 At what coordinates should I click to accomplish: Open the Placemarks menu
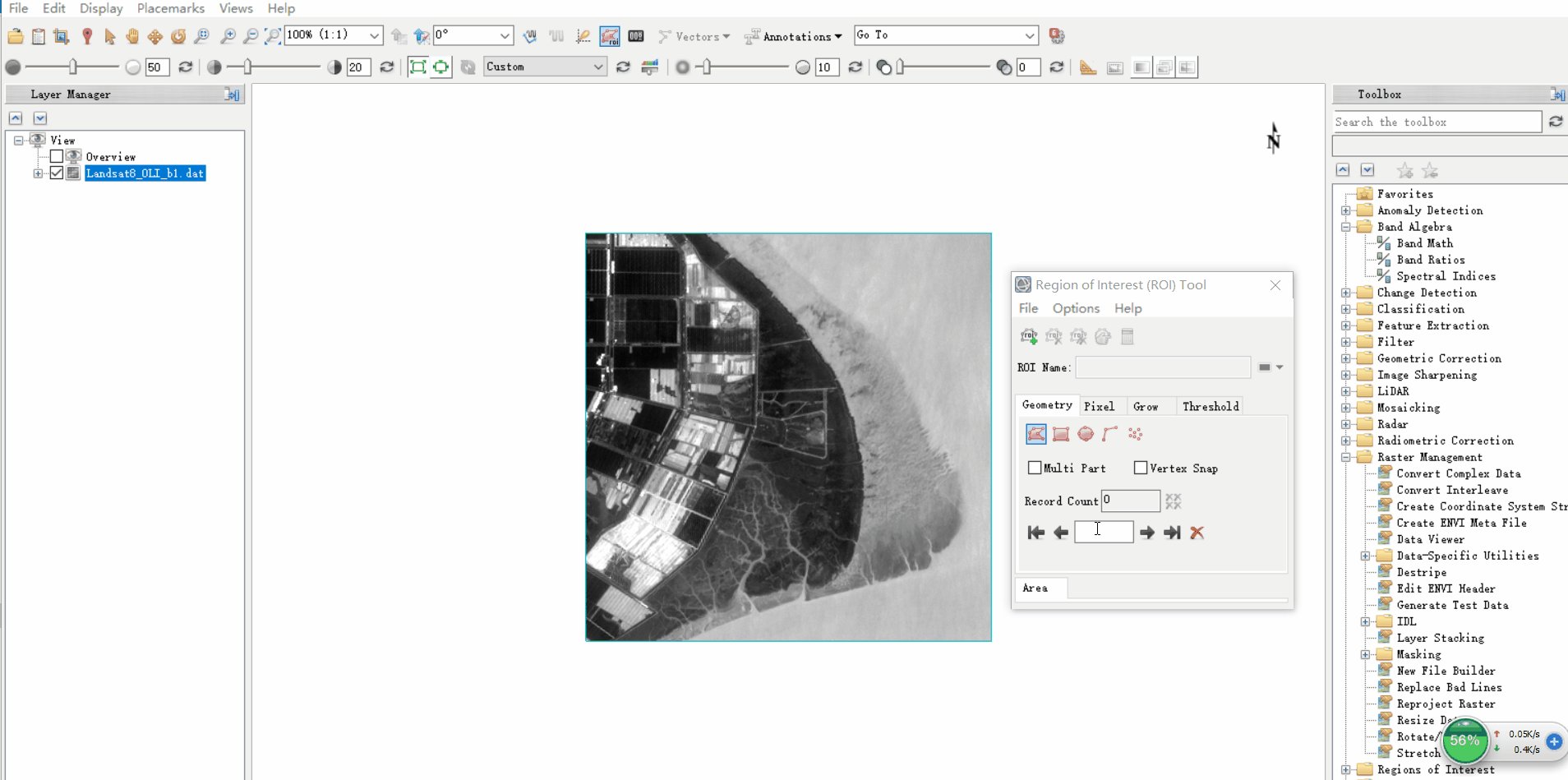[x=170, y=8]
